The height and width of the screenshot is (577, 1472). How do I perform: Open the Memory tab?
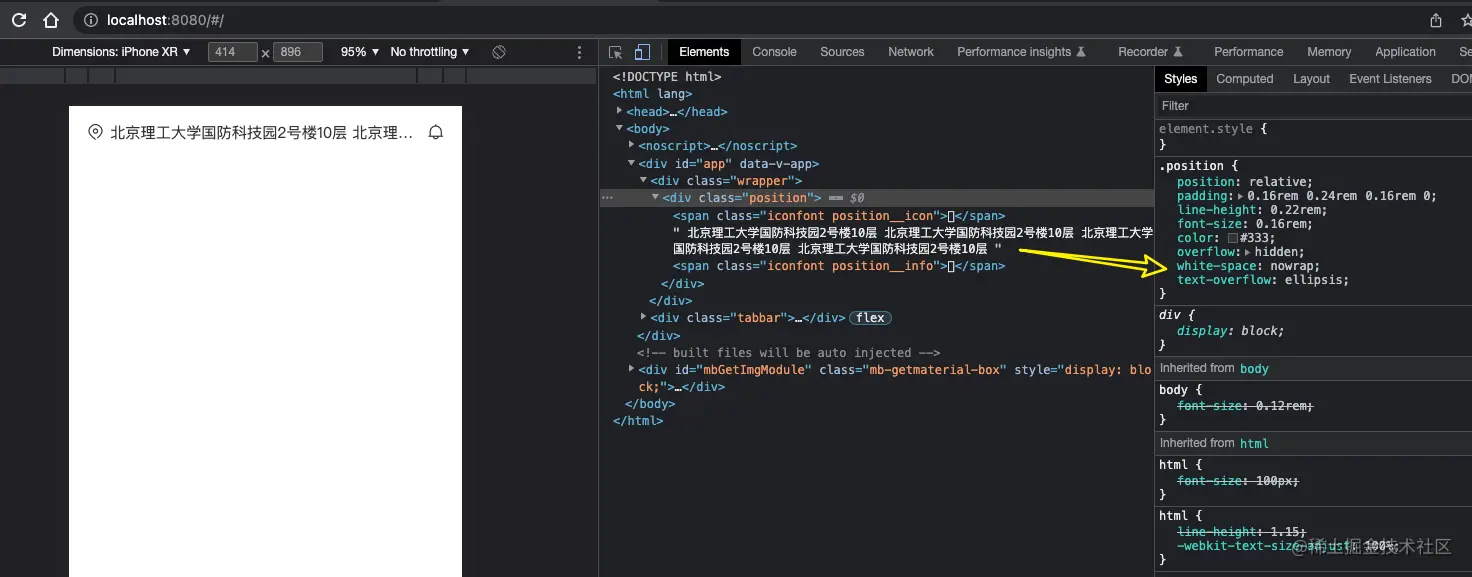point(1329,52)
